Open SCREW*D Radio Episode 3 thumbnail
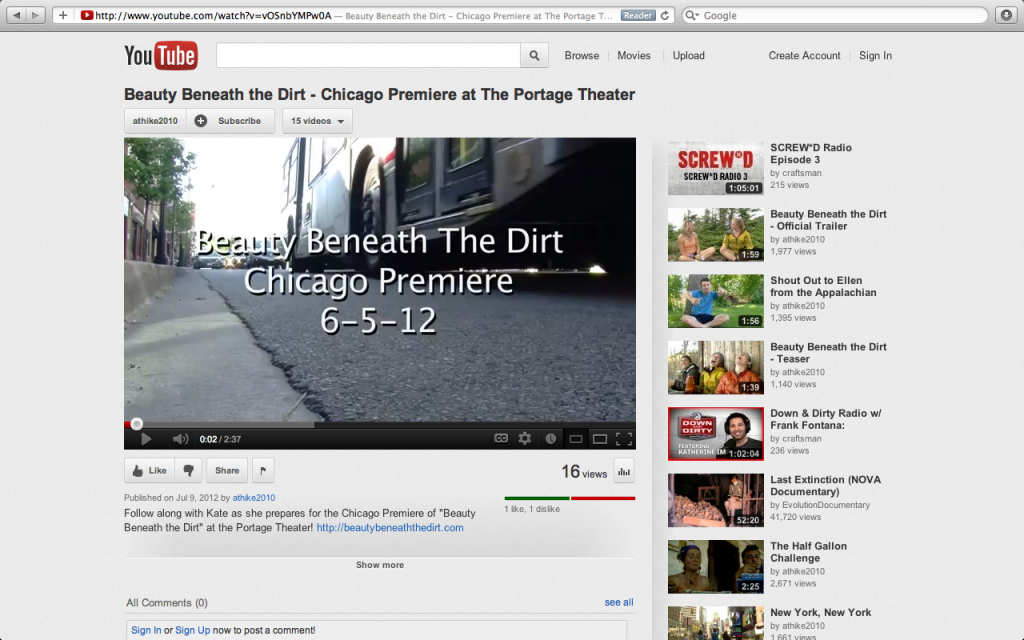This screenshot has width=1024, height=640. point(716,168)
